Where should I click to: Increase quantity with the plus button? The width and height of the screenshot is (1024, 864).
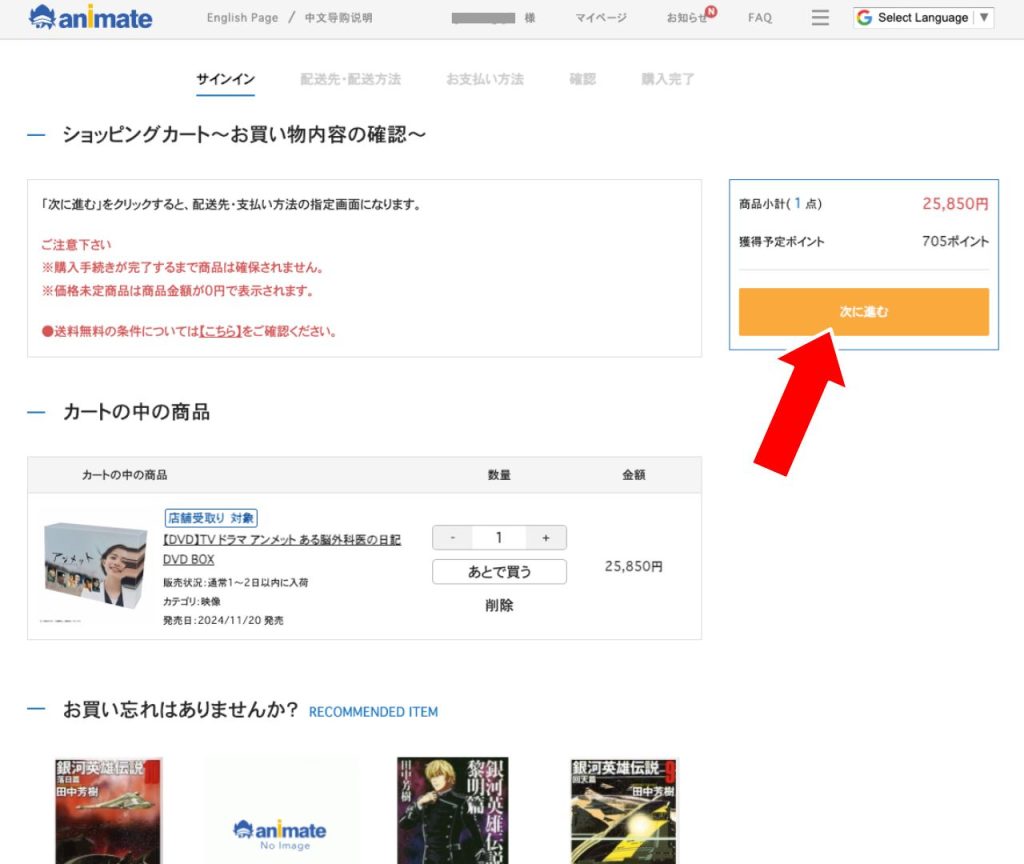coord(546,538)
